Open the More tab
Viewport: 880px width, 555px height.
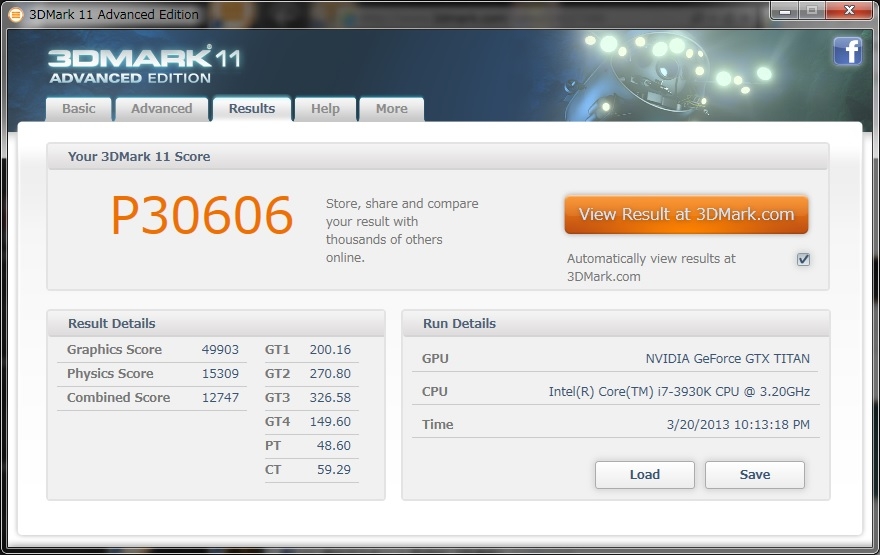click(392, 109)
